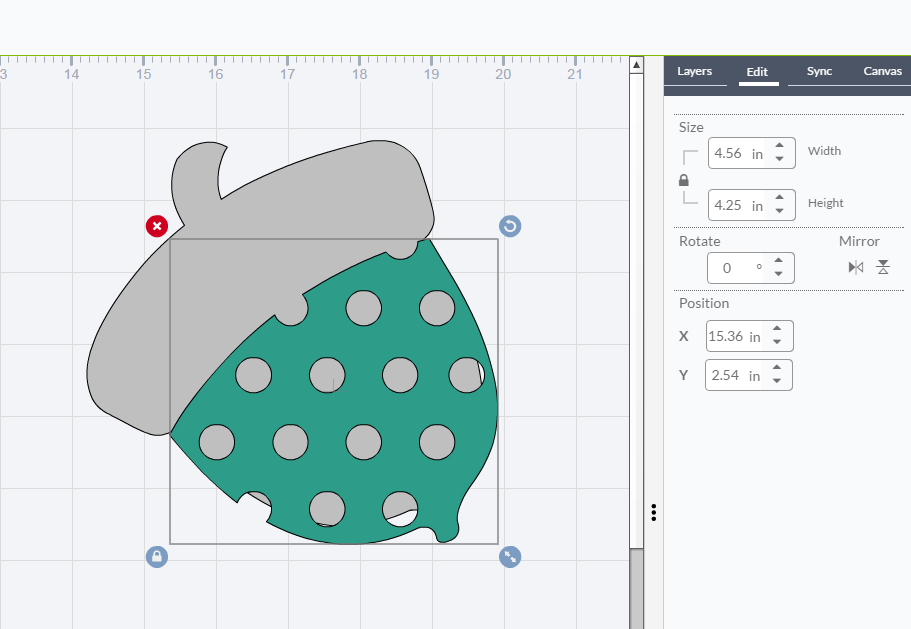Increase Width with the up stepper arrow
The width and height of the screenshot is (911, 629).
(x=780, y=147)
